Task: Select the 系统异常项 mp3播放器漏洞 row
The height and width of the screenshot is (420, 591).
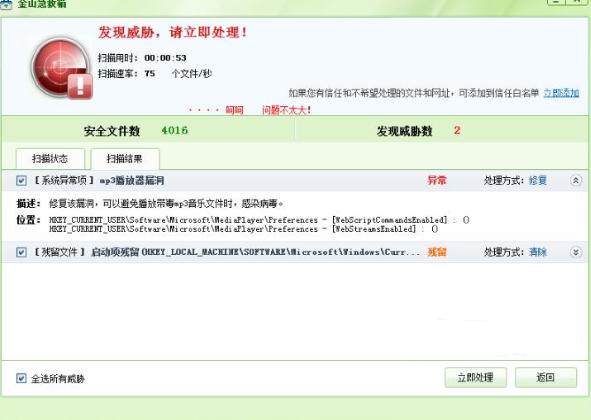Action: pyautogui.click(x=295, y=181)
